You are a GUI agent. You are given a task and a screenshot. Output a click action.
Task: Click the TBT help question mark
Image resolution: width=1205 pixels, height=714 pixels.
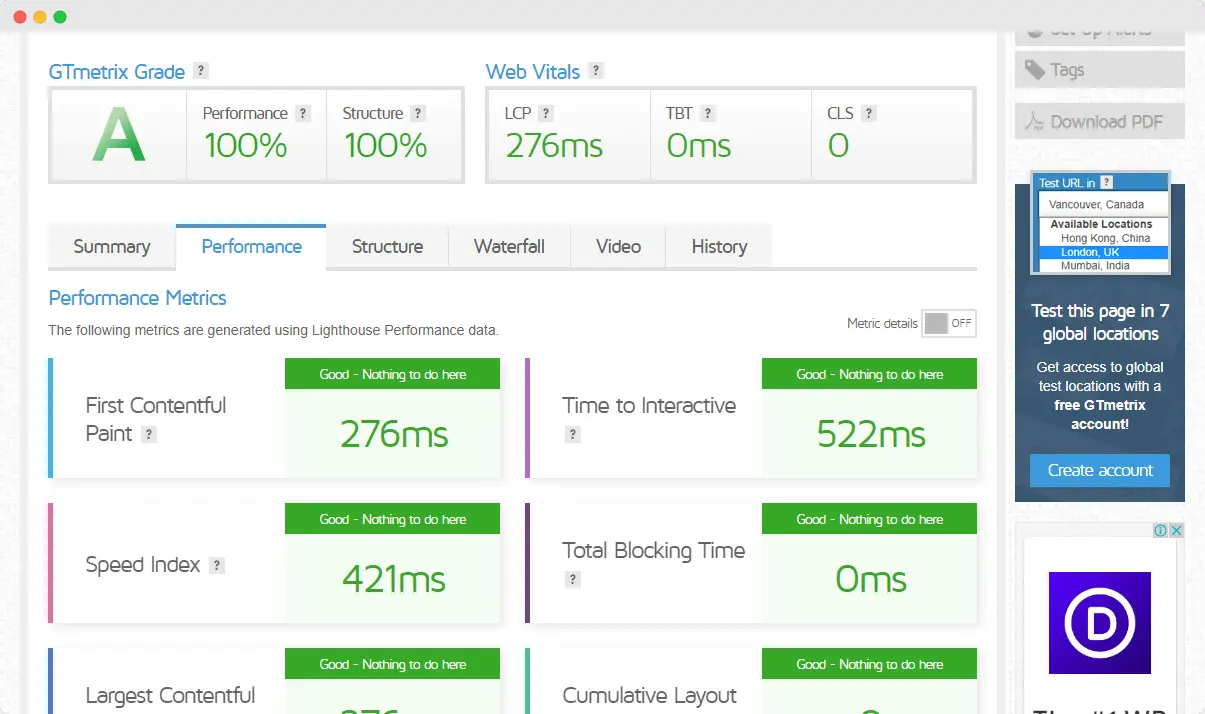click(x=708, y=114)
